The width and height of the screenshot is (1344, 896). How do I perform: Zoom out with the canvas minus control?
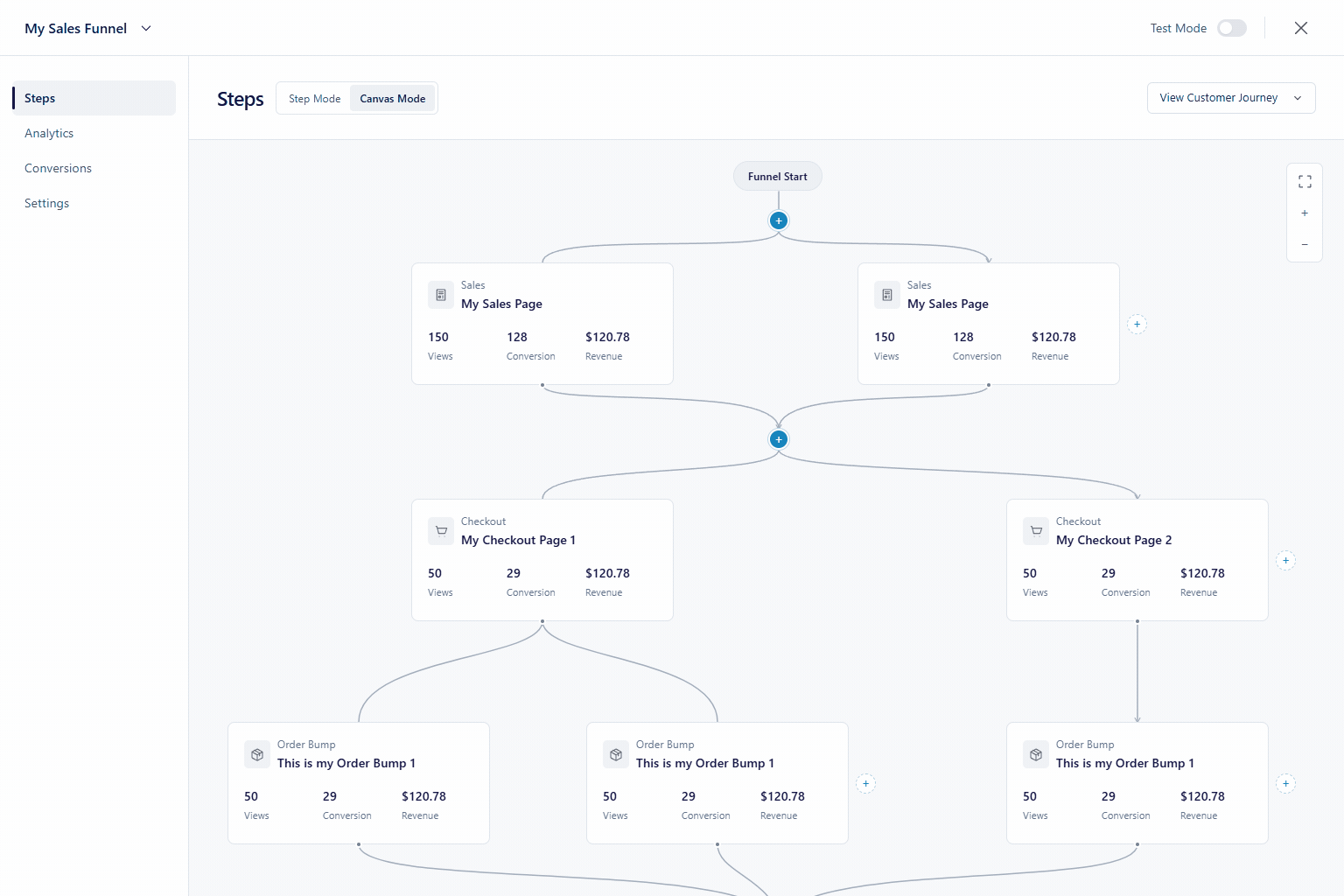(x=1305, y=245)
